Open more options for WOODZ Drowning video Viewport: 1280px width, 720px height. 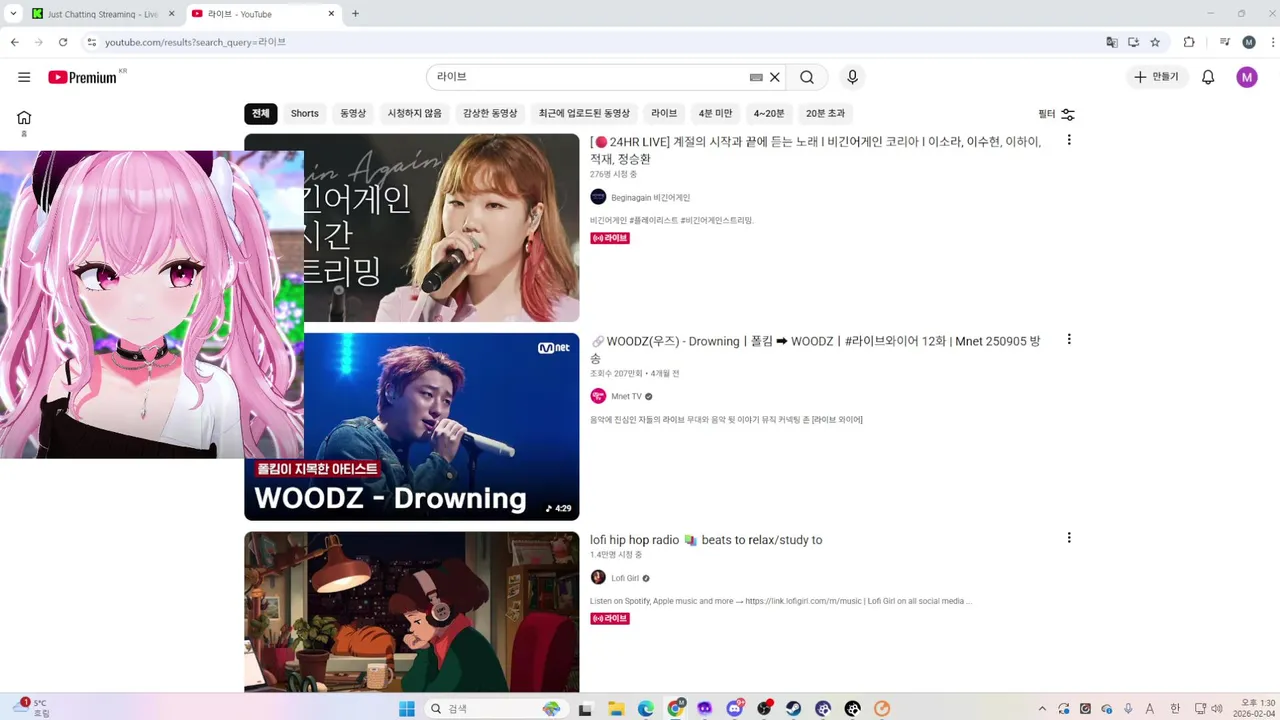[x=1069, y=339]
